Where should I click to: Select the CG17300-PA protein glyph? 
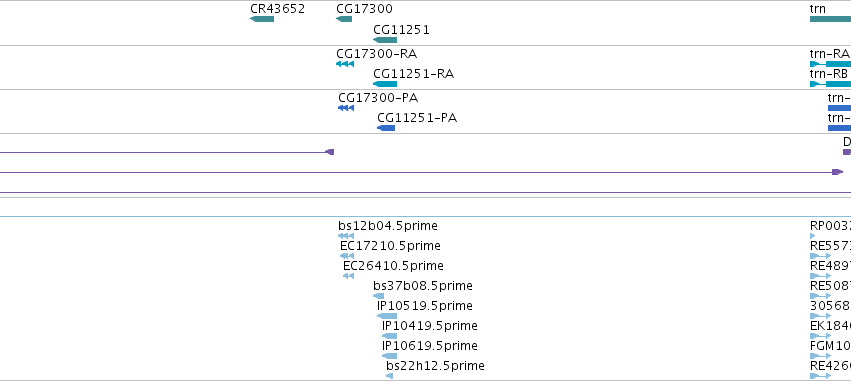[x=346, y=108]
